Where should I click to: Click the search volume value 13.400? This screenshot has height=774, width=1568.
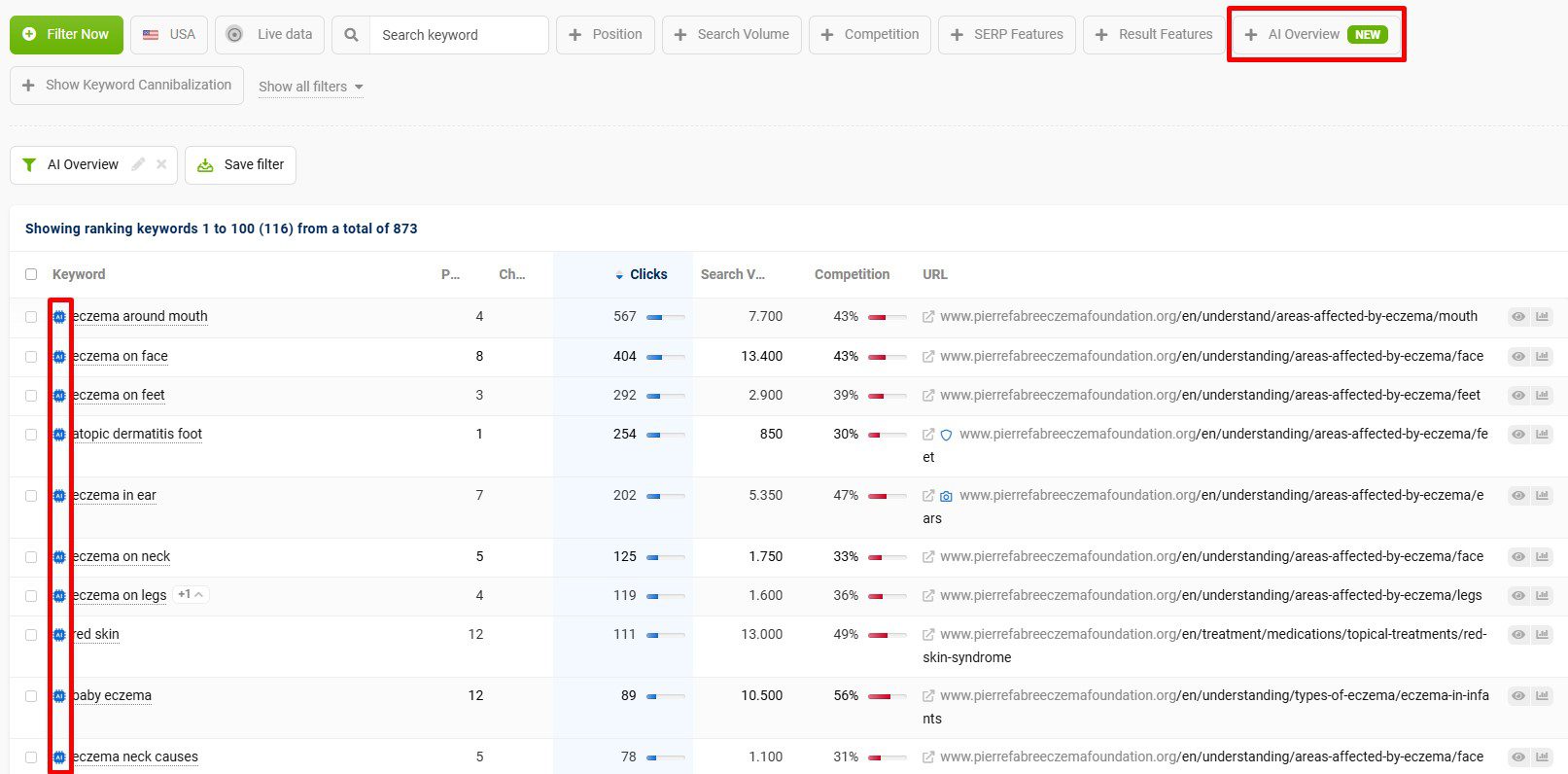761,357
